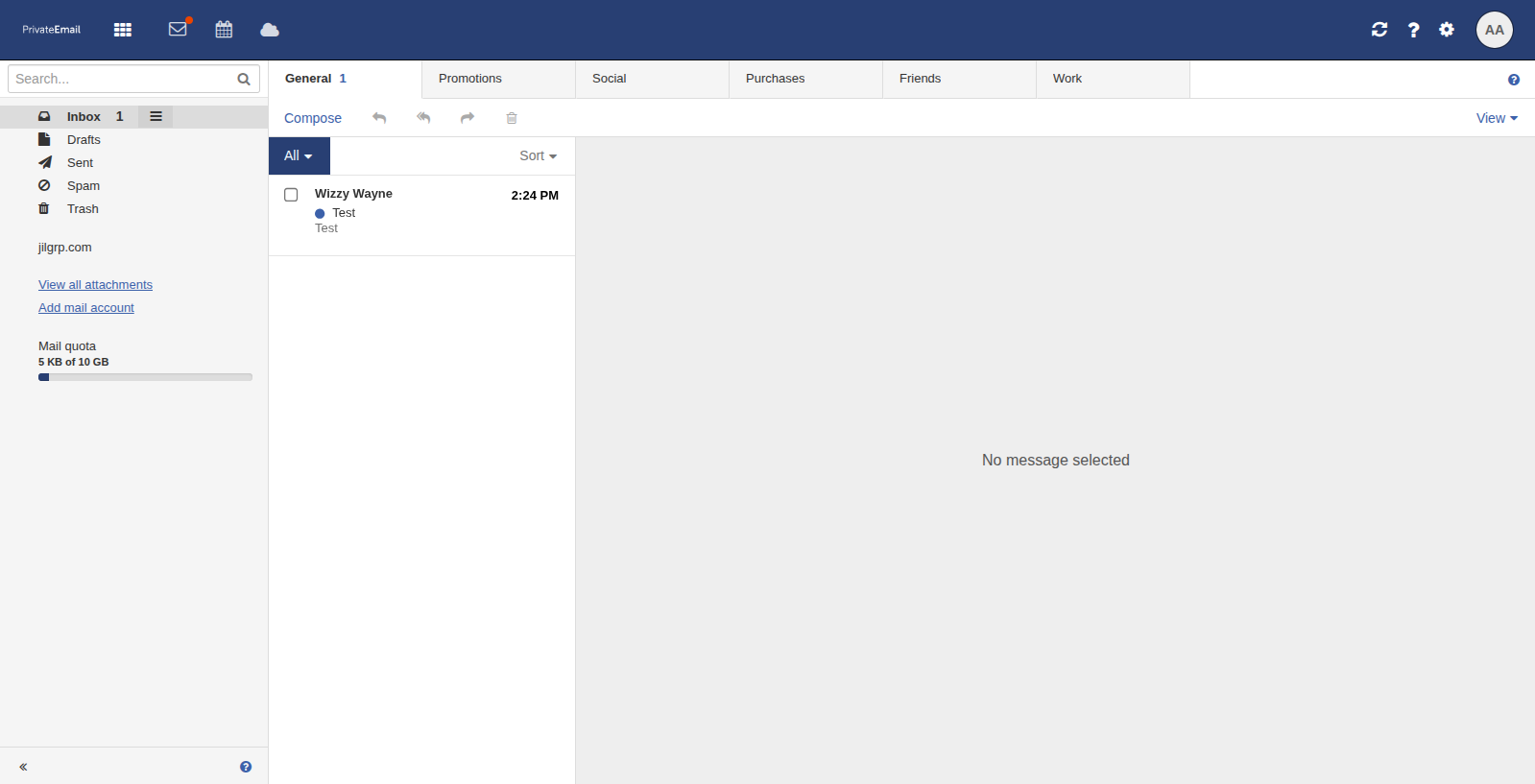Click the mail quota progress bar
The height and width of the screenshot is (784, 1535).
(x=145, y=377)
